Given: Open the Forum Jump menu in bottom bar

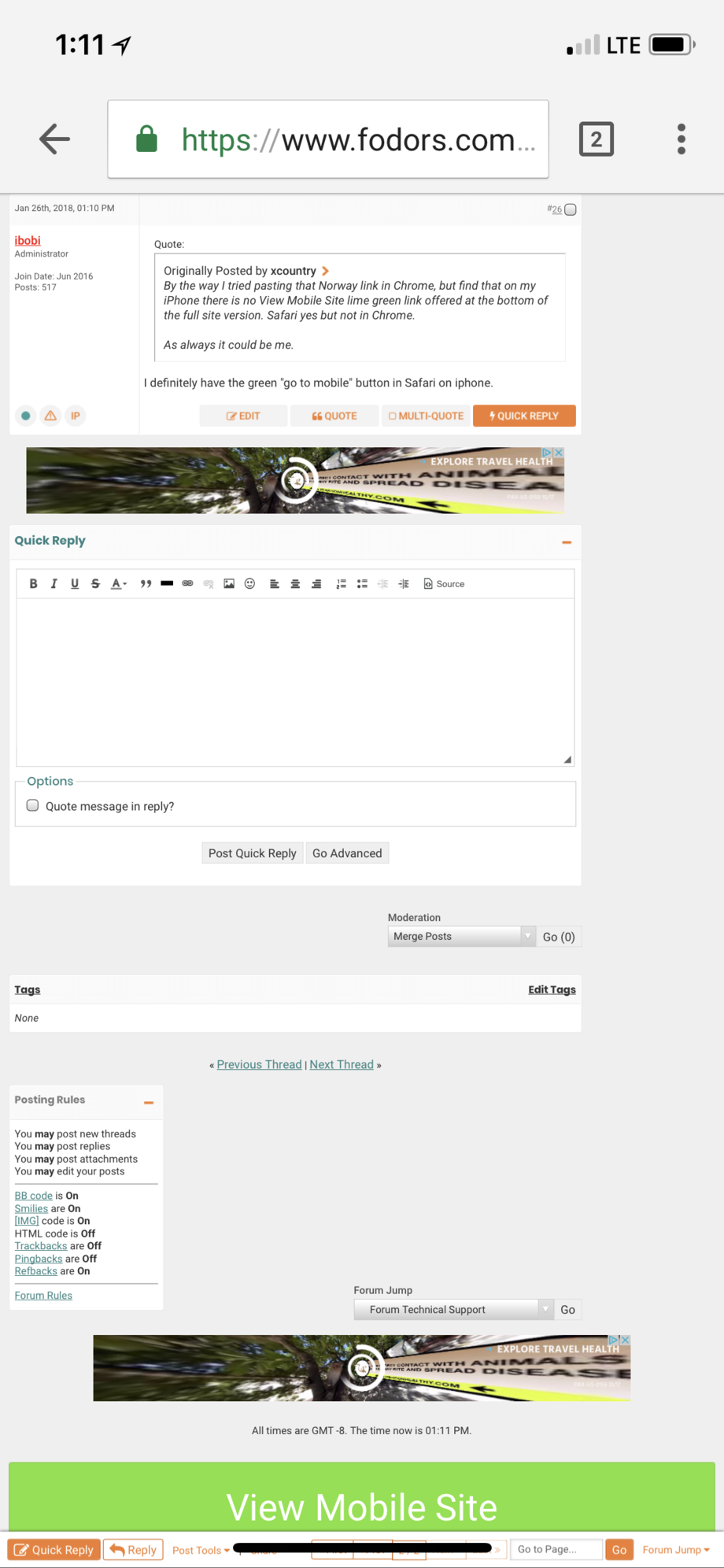Looking at the screenshot, I should click(x=675, y=1550).
